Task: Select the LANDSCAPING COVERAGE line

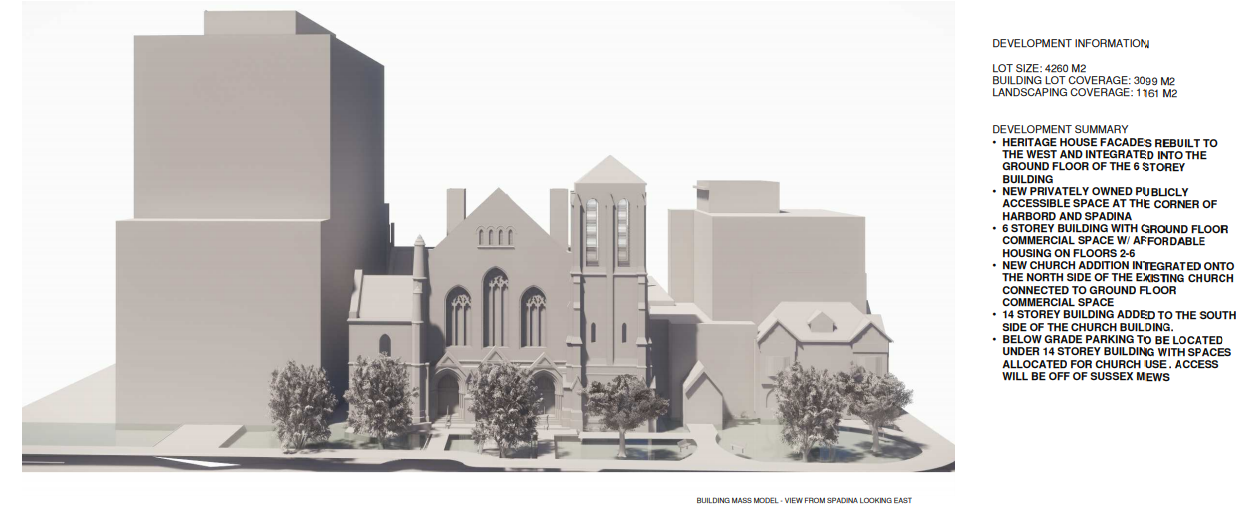Action: point(1084,93)
